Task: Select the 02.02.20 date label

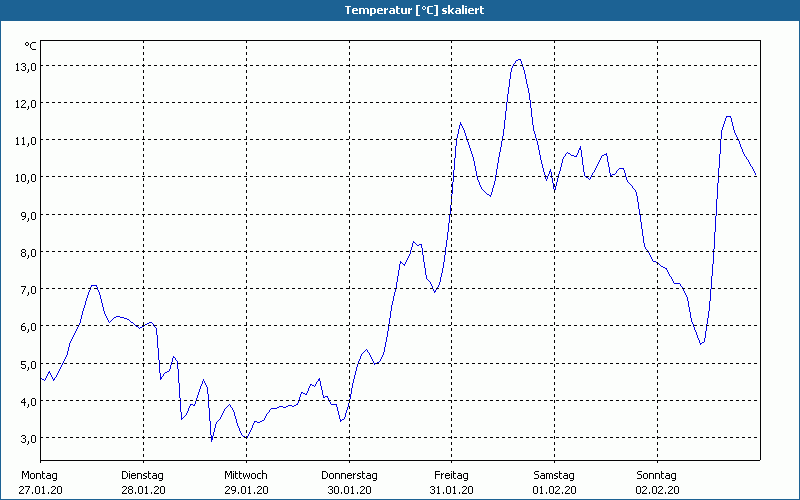Action: [x=657, y=490]
